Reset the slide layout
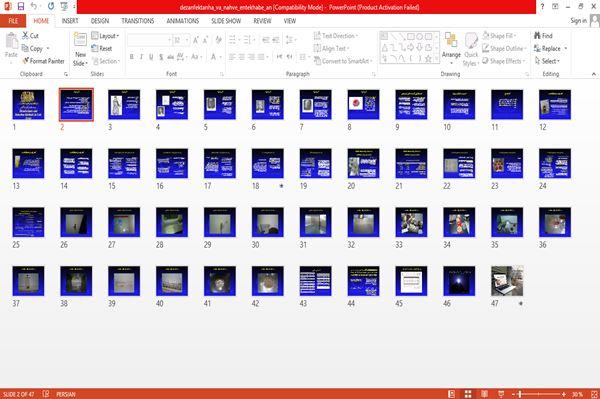 102,48
